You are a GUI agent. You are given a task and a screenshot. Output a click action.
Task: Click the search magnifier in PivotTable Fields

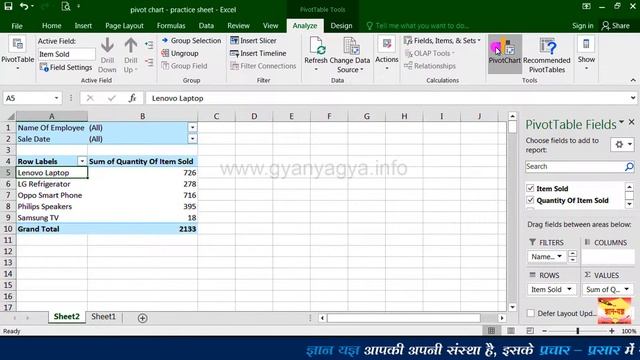coord(629,167)
